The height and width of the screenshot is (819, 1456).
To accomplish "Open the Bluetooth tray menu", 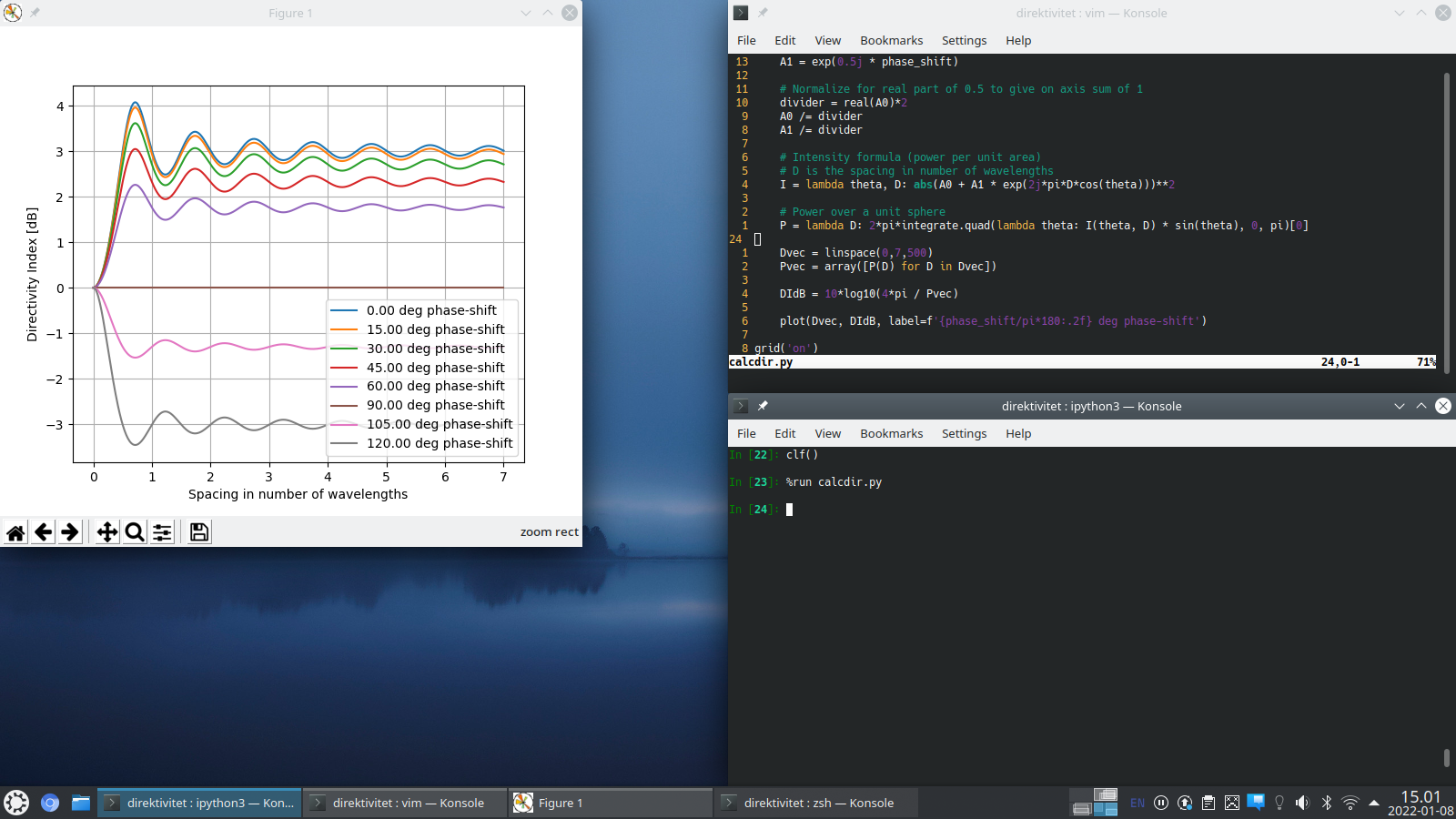I will click(x=1327, y=803).
